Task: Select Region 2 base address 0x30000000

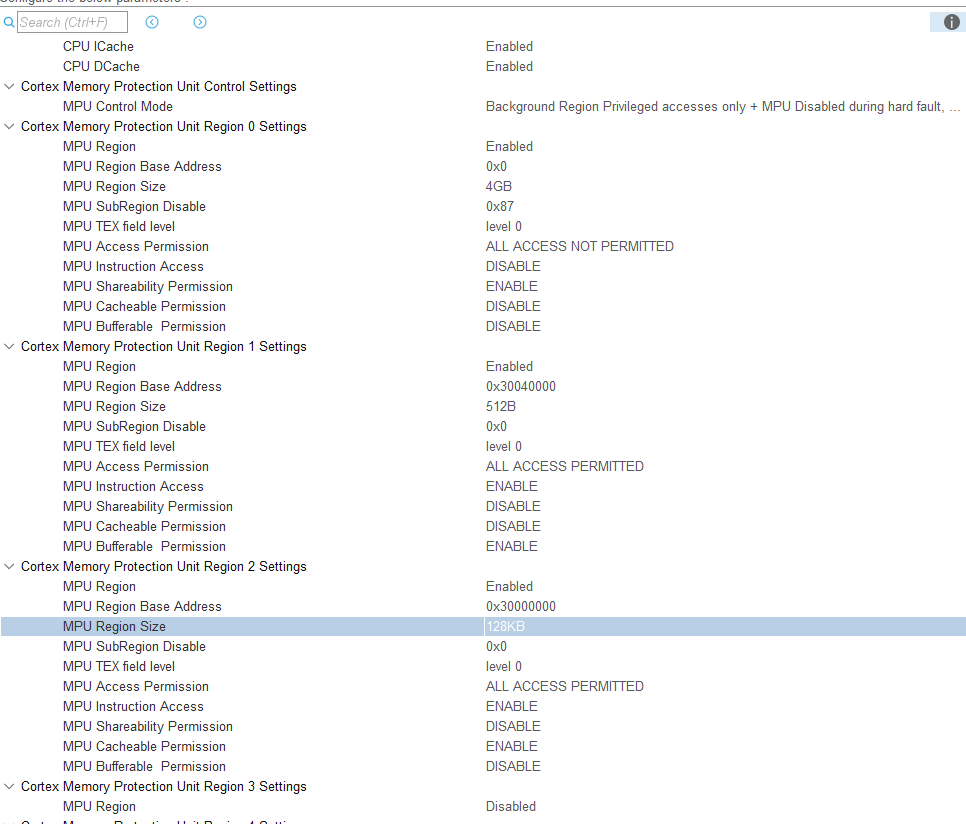Action: tap(521, 607)
